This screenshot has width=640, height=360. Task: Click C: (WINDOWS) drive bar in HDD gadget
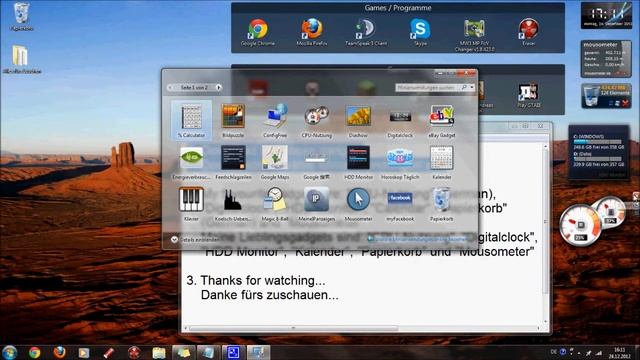(598, 142)
